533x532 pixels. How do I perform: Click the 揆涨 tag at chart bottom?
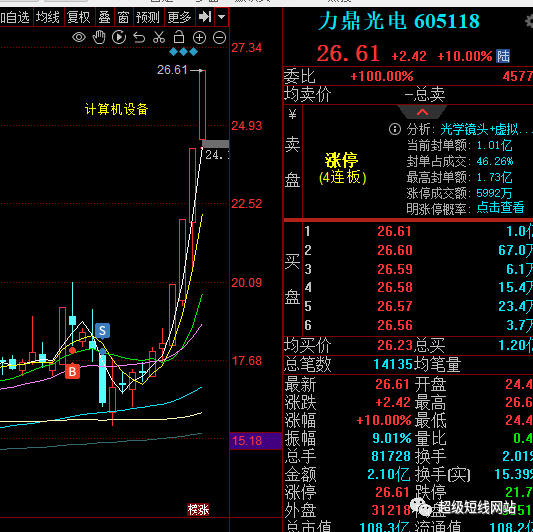tap(198, 509)
